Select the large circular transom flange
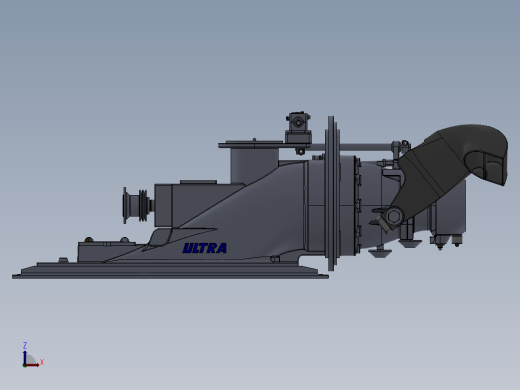 coord(332,193)
